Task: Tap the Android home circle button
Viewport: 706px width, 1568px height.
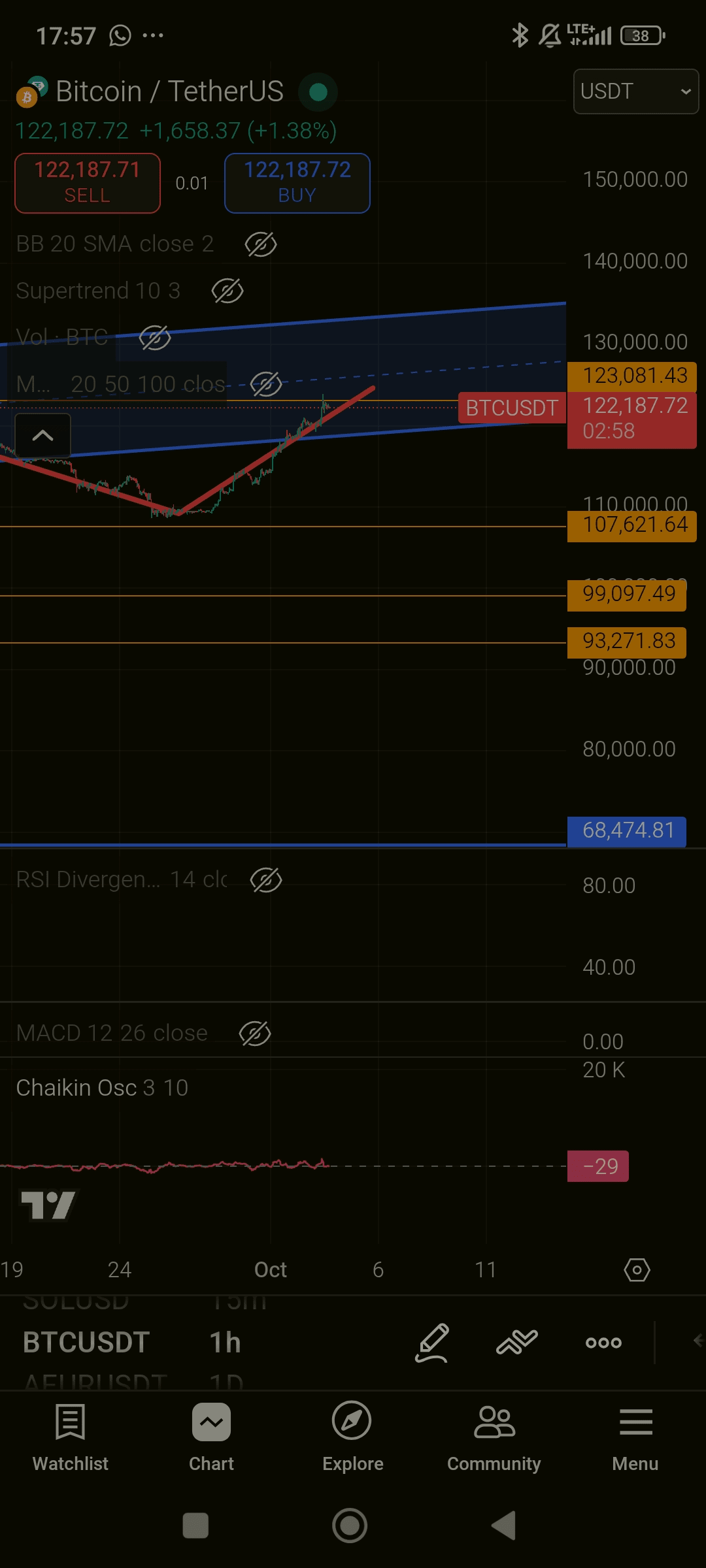Action: (350, 1526)
